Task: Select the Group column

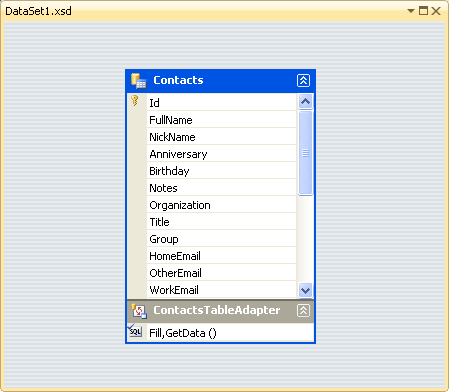Action: (221, 238)
